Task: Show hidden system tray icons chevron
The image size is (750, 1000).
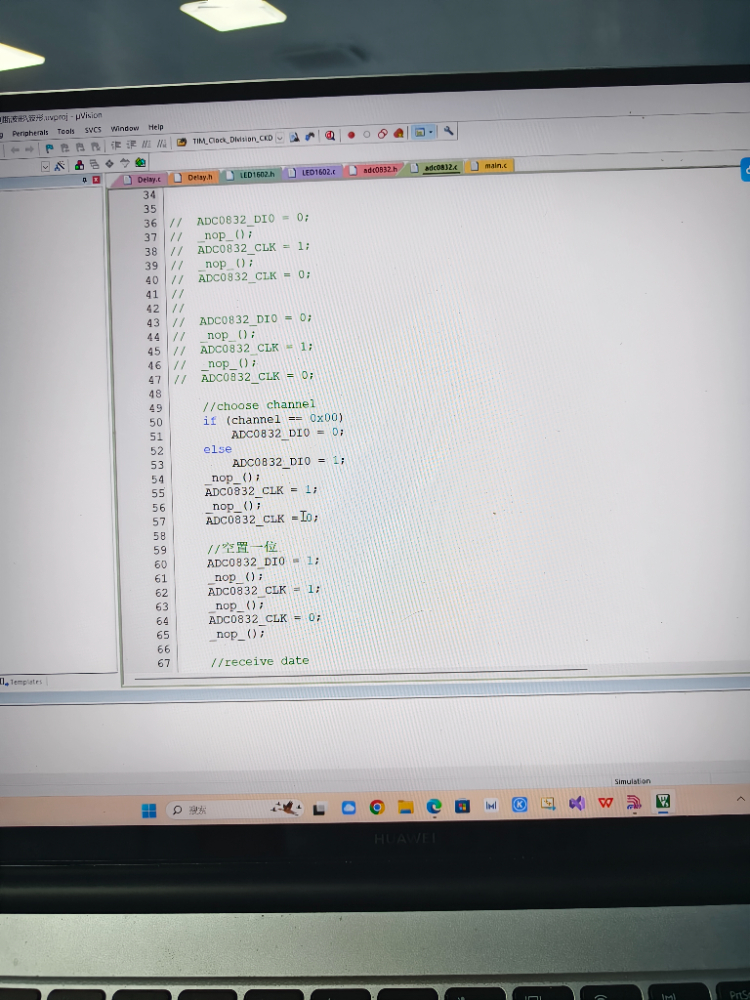Action: [740, 799]
